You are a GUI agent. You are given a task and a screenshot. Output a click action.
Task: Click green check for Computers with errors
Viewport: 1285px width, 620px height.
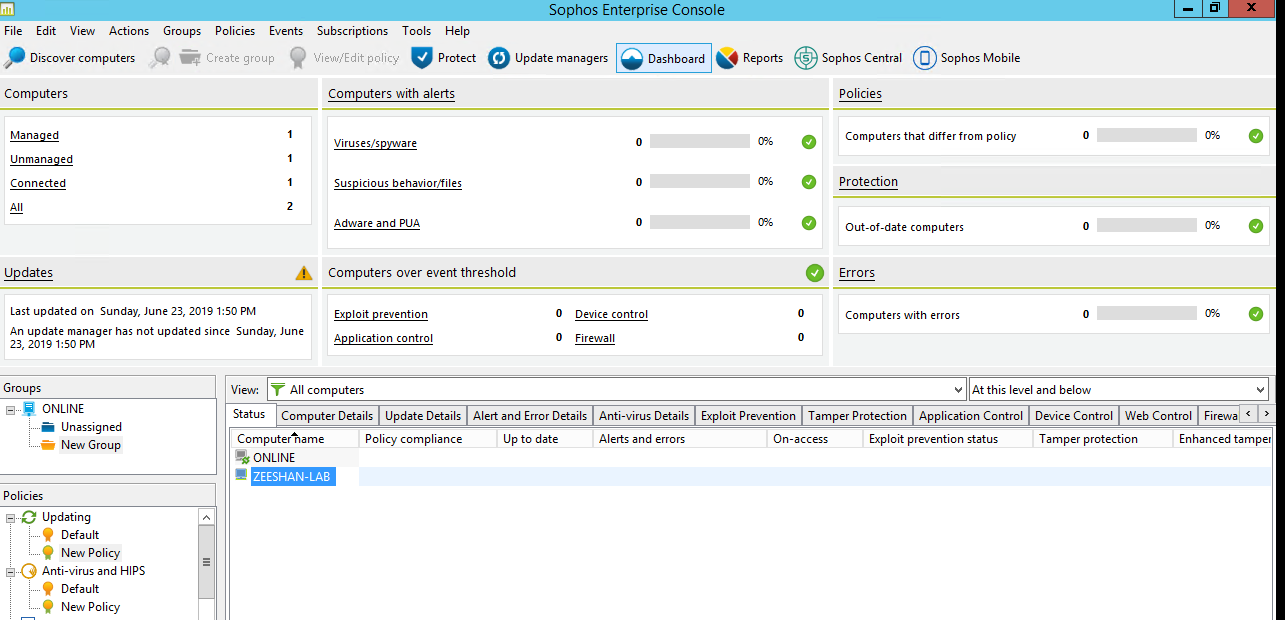(x=1256, y=314)
